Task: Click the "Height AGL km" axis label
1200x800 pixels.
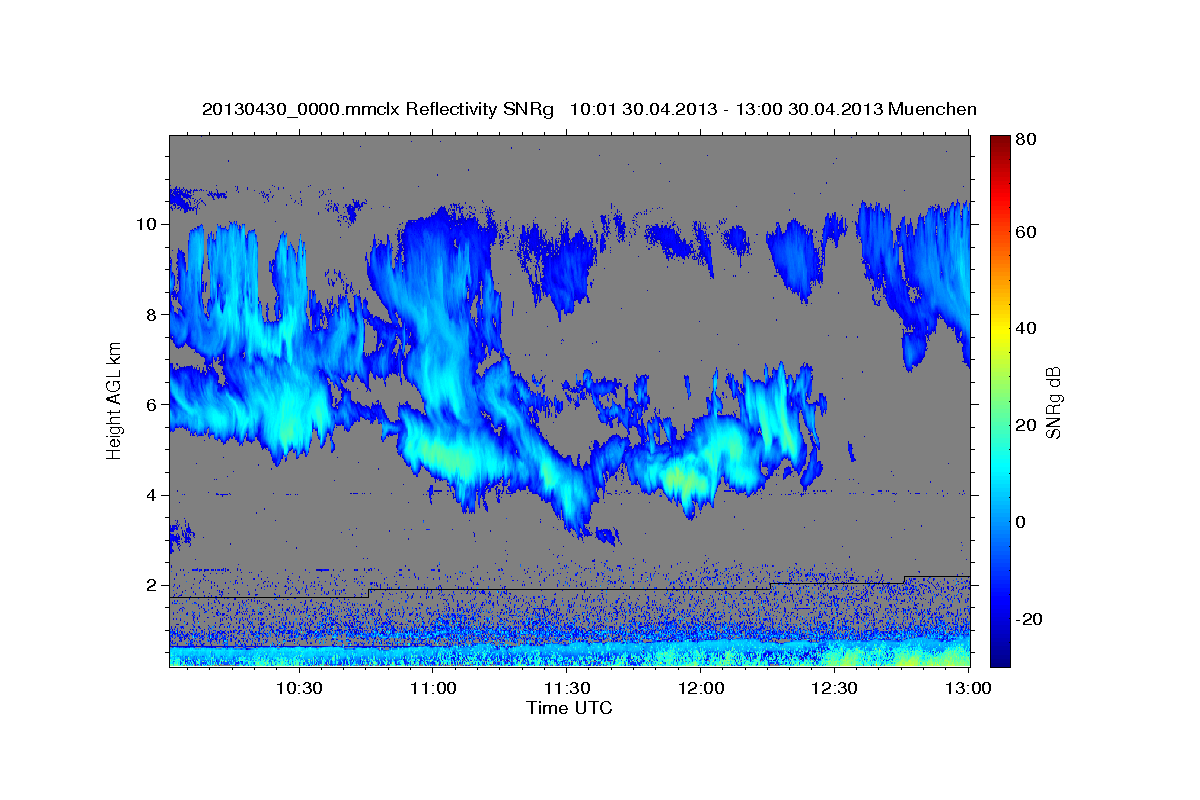Action: [115, 400]
